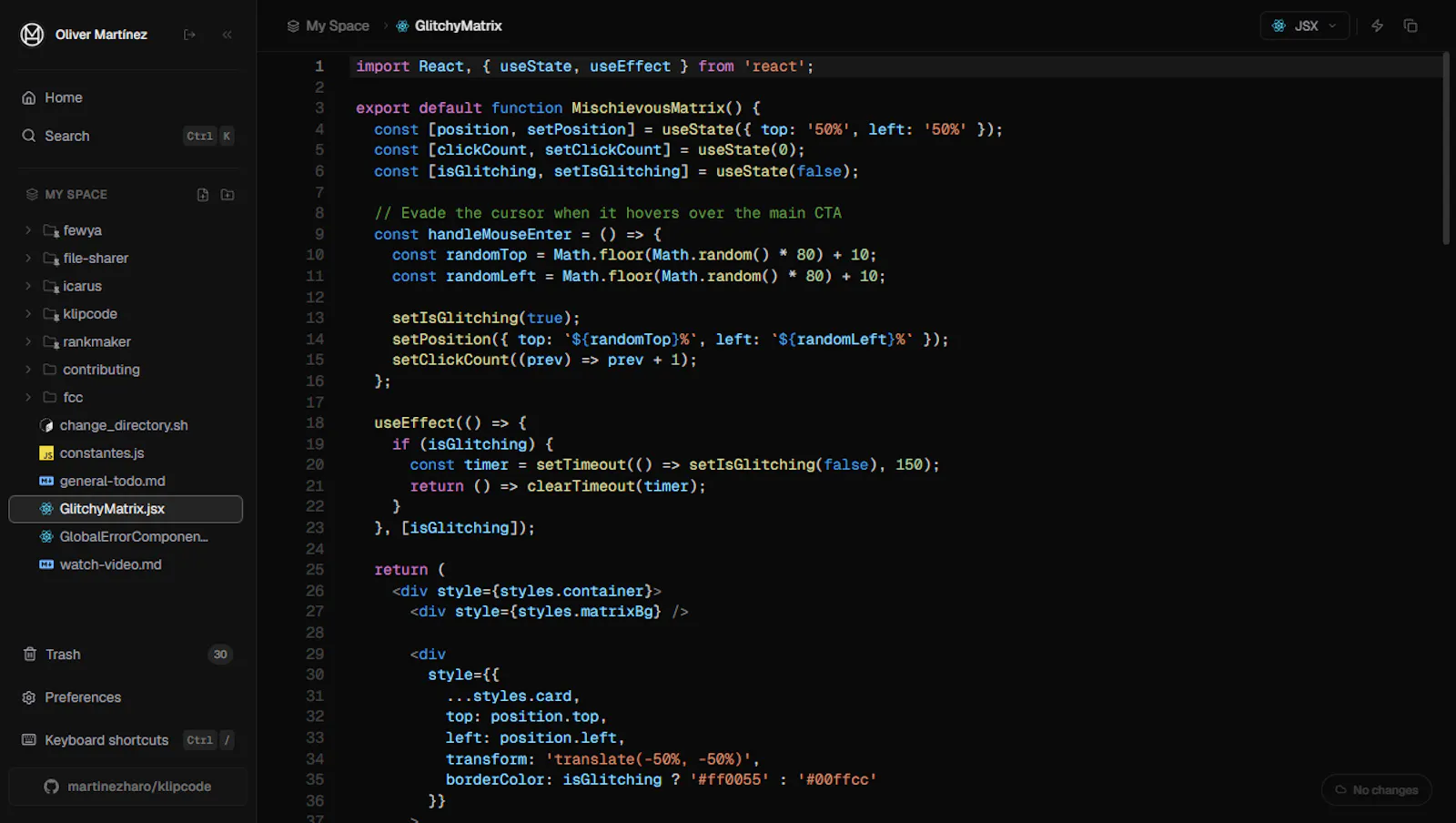
Task: Open the change_directory.sh file
Action: pos(126,425)
